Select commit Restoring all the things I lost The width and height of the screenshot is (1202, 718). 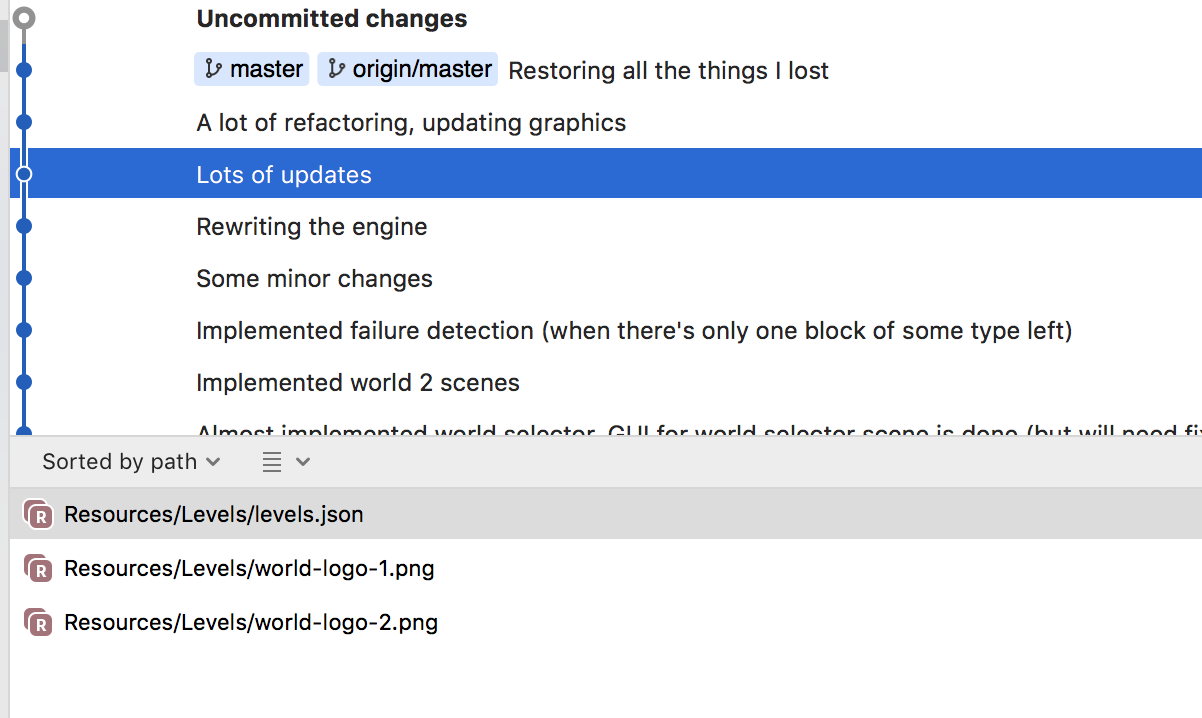tap(606, 70)
